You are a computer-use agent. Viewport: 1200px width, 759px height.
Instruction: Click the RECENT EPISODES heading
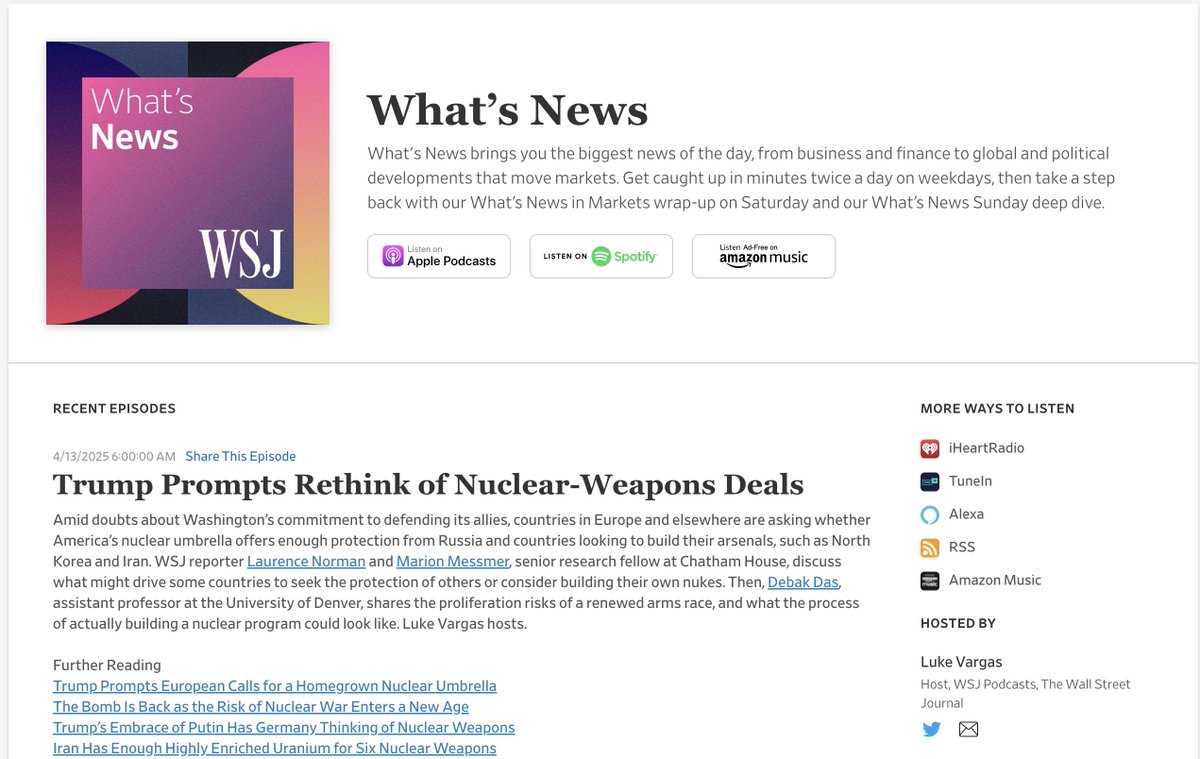[x=114, y=408]
